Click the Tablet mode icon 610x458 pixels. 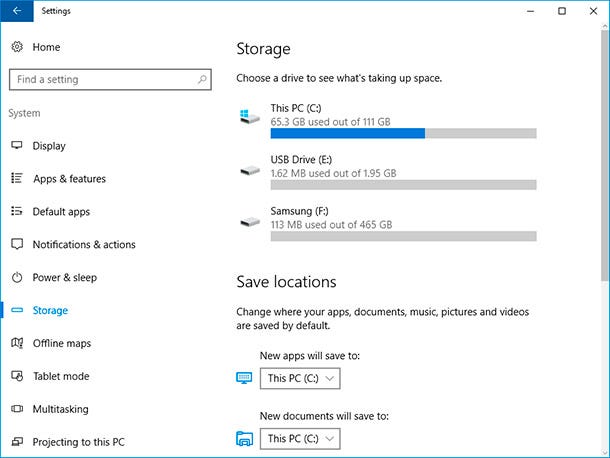click(17, 376)
